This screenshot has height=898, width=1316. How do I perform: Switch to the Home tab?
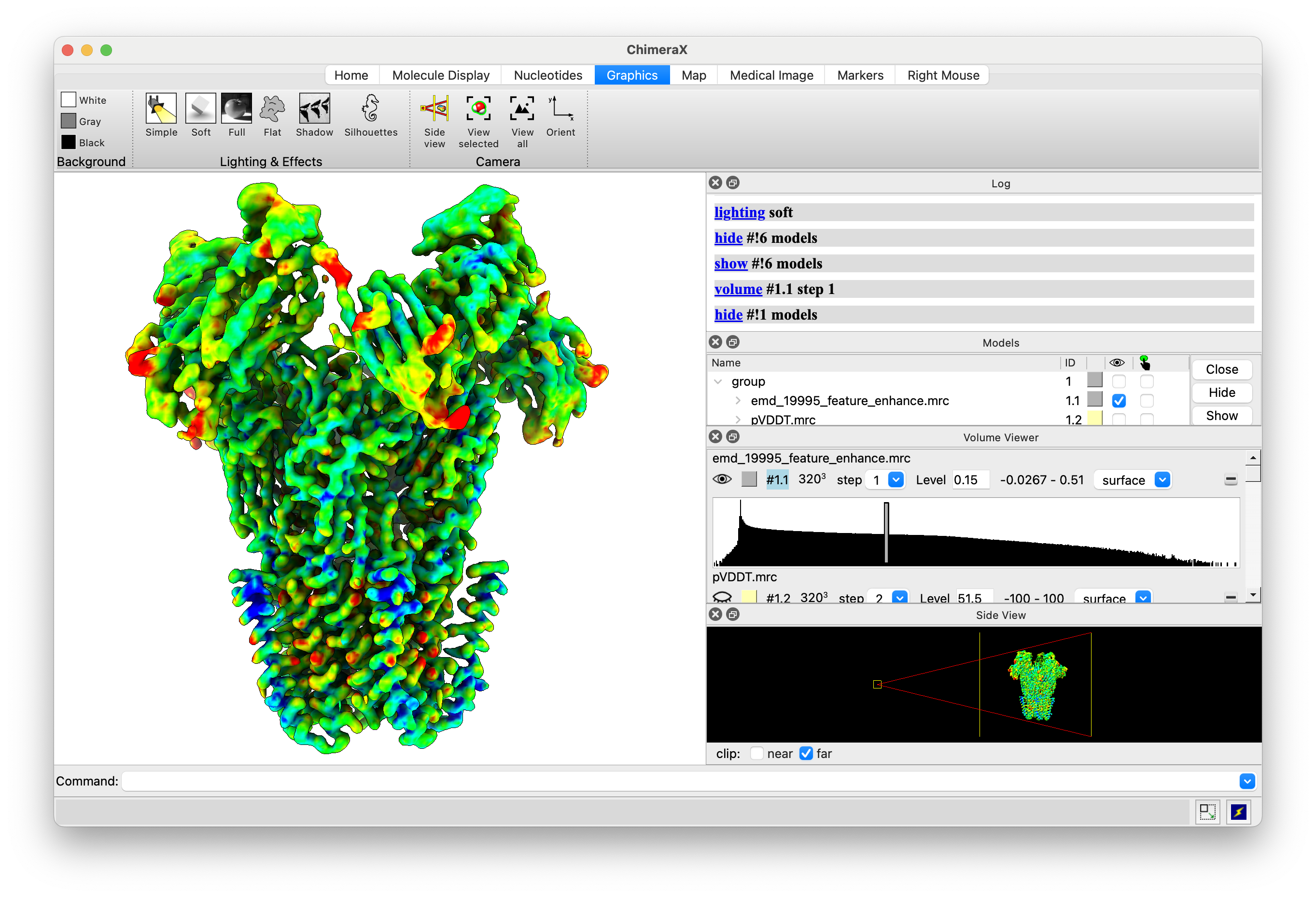pyautogui.click(x=351, y=75)
